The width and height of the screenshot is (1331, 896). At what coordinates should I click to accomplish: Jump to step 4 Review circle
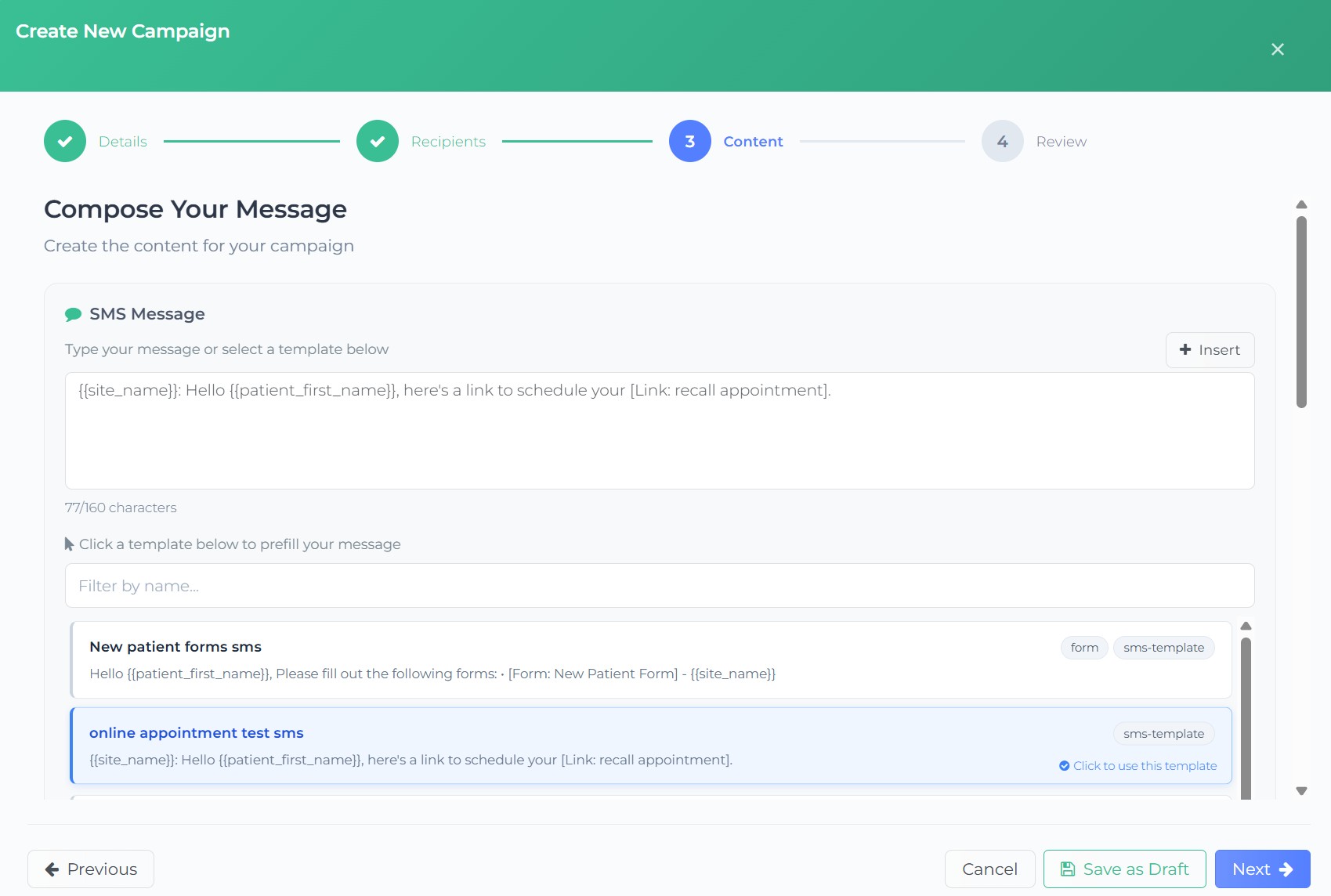click(x=1002, y=141)
